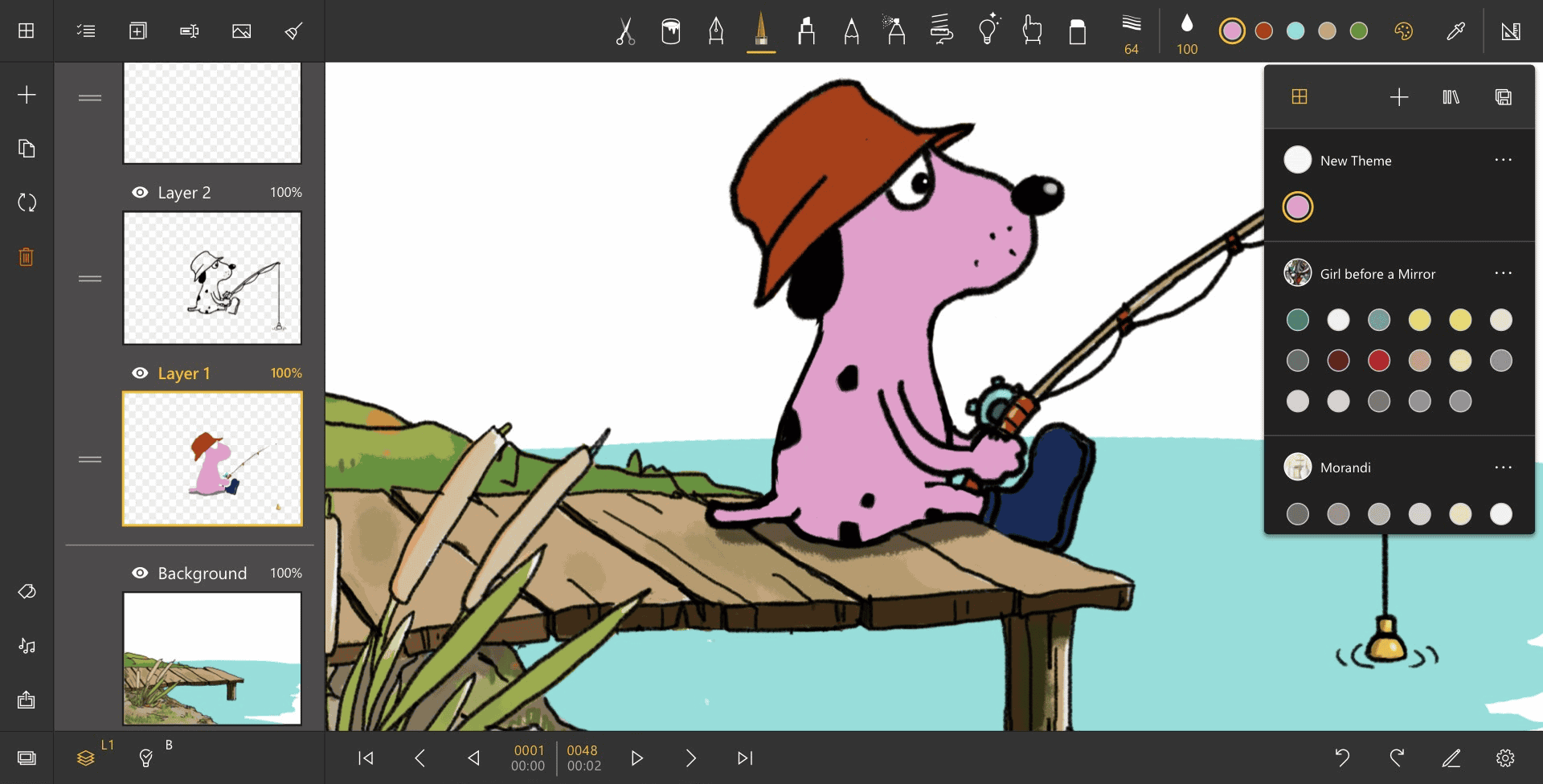Open the grid menu at top-left corner
The image size is (1543, 784).
click(x=27, y=31)
